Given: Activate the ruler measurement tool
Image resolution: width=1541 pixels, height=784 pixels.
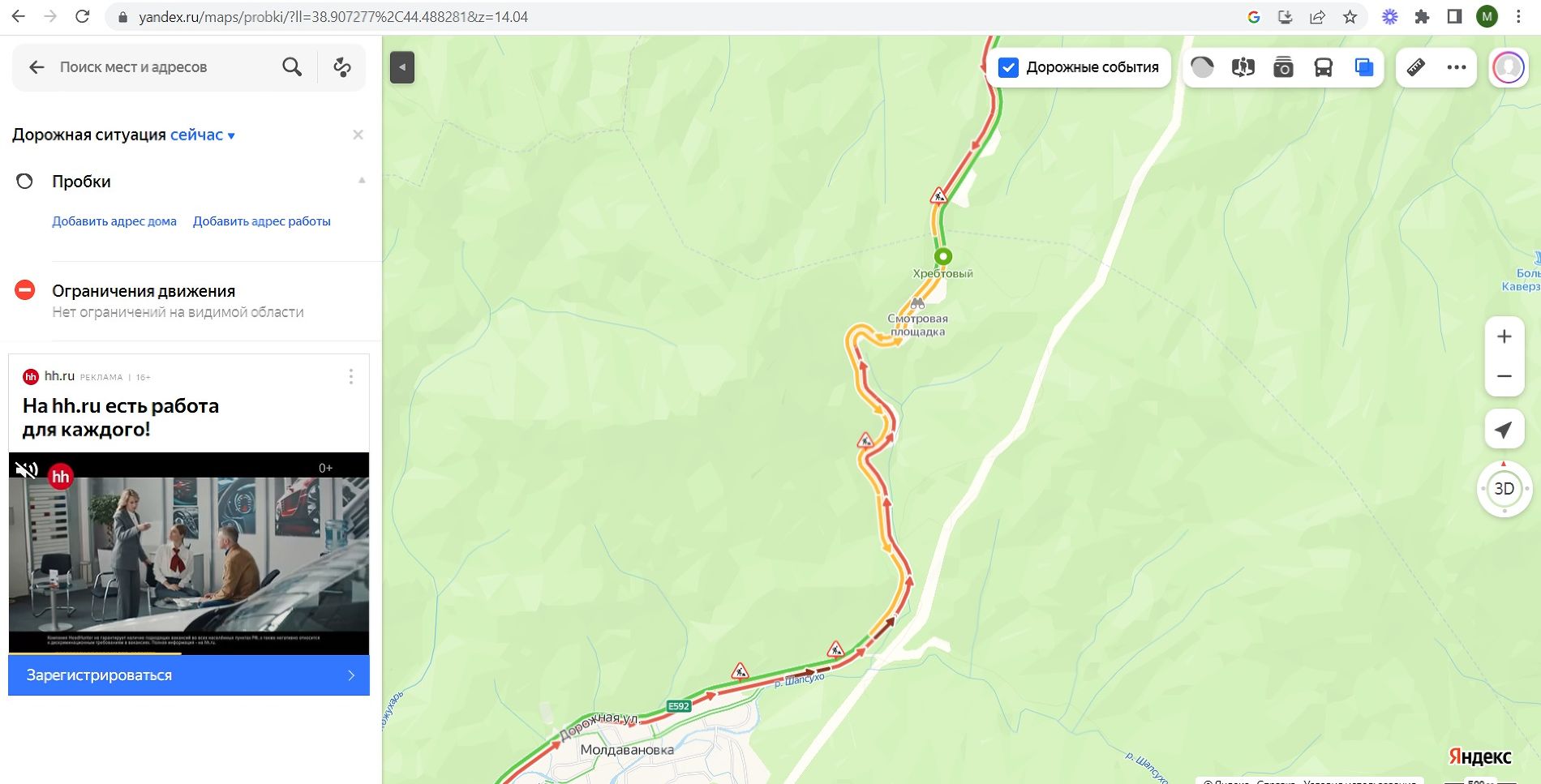Looking at the screenshot, I should (x=1416, y=67).
